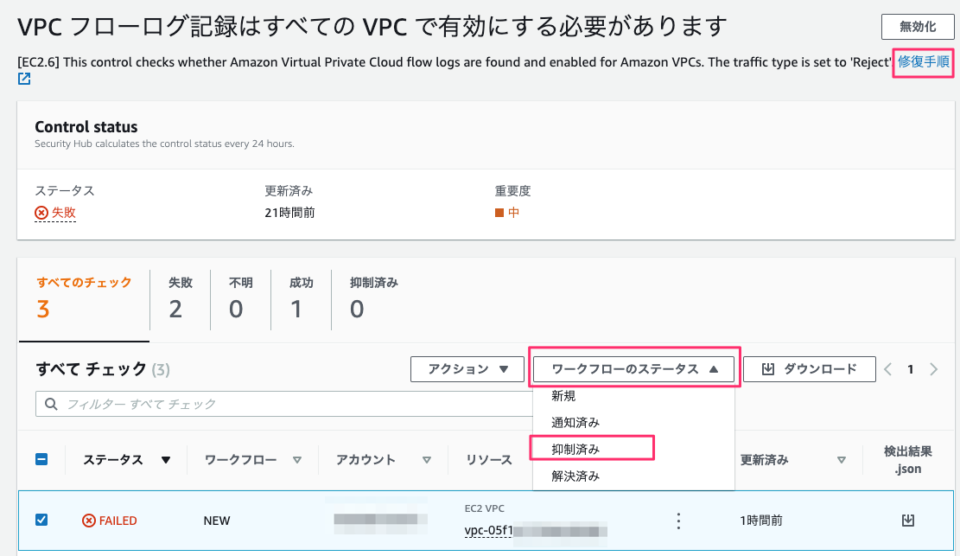This screenshot has width=960, height=556.
Task: Click the external link icon below the description
Action: 25,80
